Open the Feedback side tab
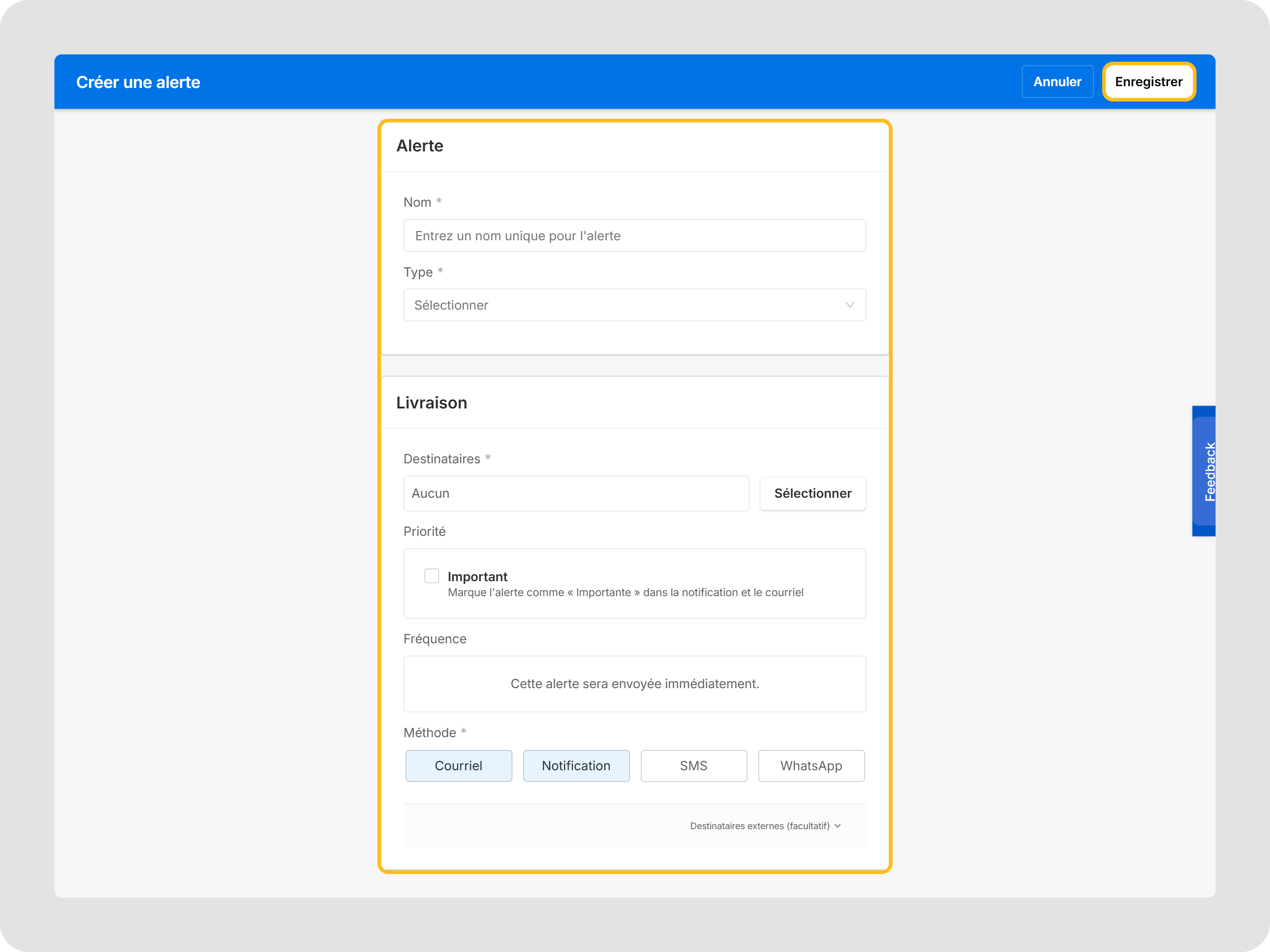The height and width of the screenshot is (952, 1270). point(1204,471)
